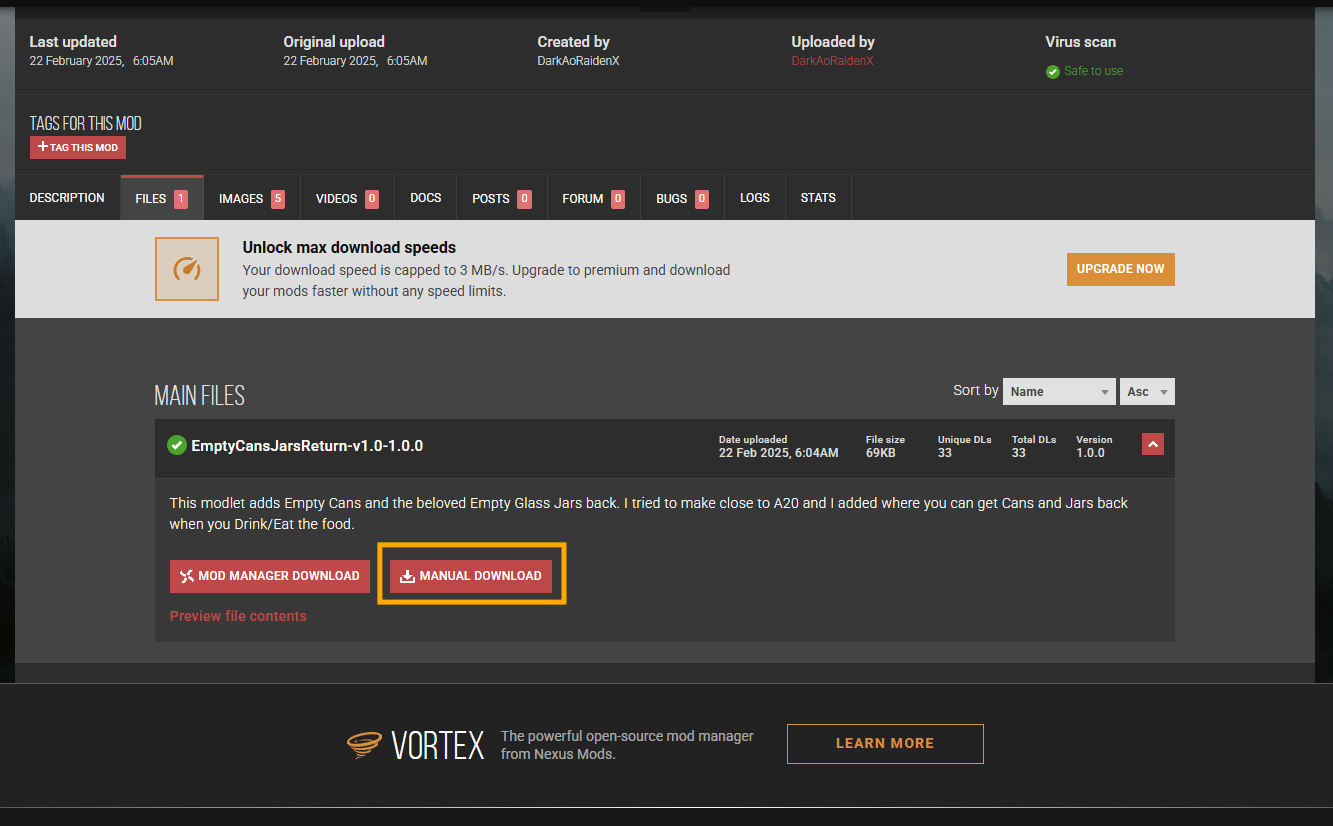This screenshot has width=1333, height=826.
Task: Click the 69KB file size value
Action: pos(881,453)
